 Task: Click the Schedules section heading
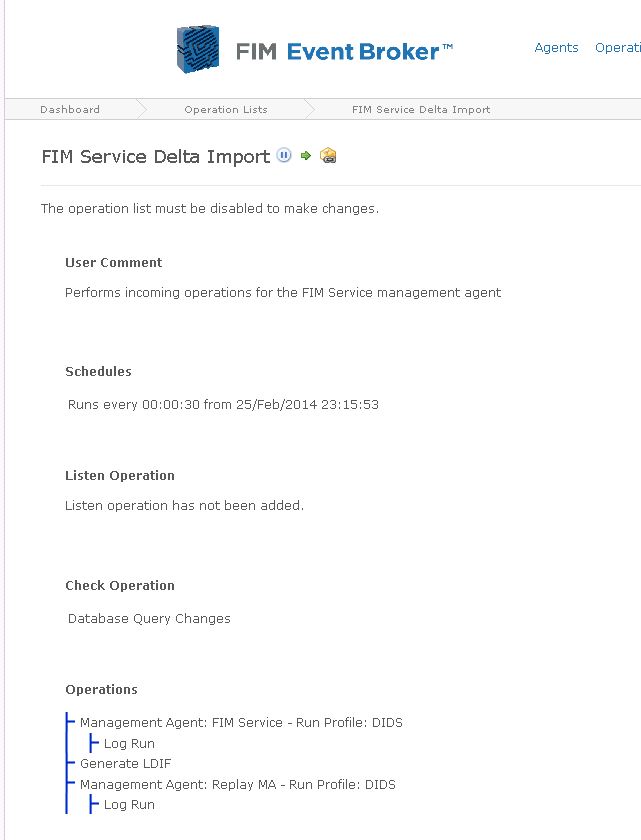pos(98,371)
